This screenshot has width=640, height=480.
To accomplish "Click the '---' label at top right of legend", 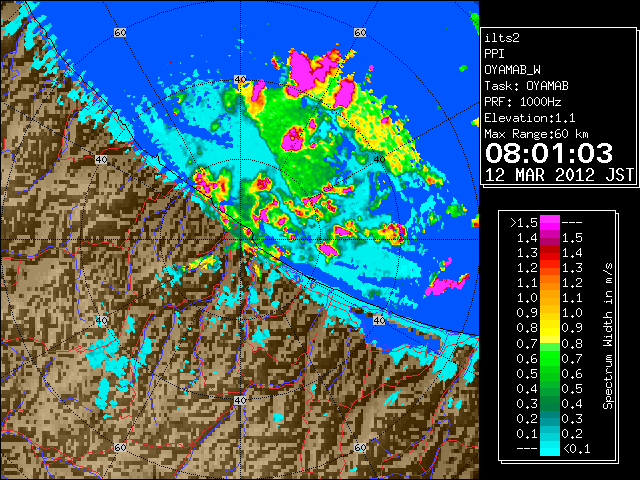I will coord(572,223).
